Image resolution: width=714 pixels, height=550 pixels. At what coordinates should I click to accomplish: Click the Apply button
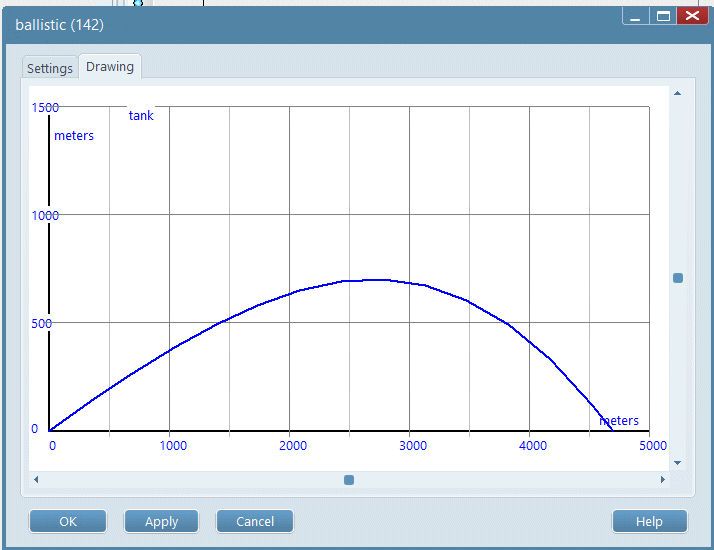161,521
